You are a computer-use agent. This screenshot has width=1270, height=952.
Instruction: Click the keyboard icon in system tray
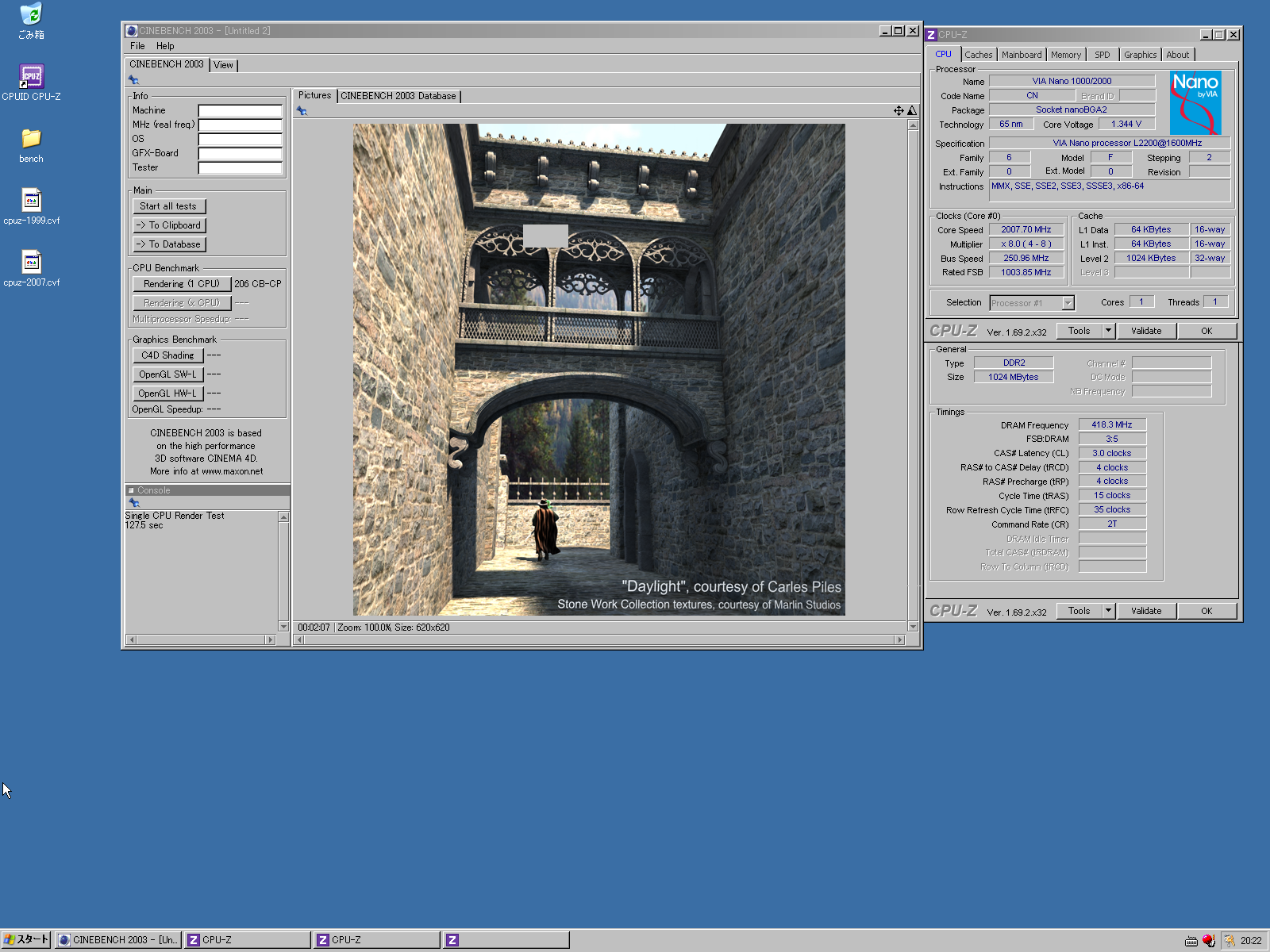click(x=1191, y=941)
